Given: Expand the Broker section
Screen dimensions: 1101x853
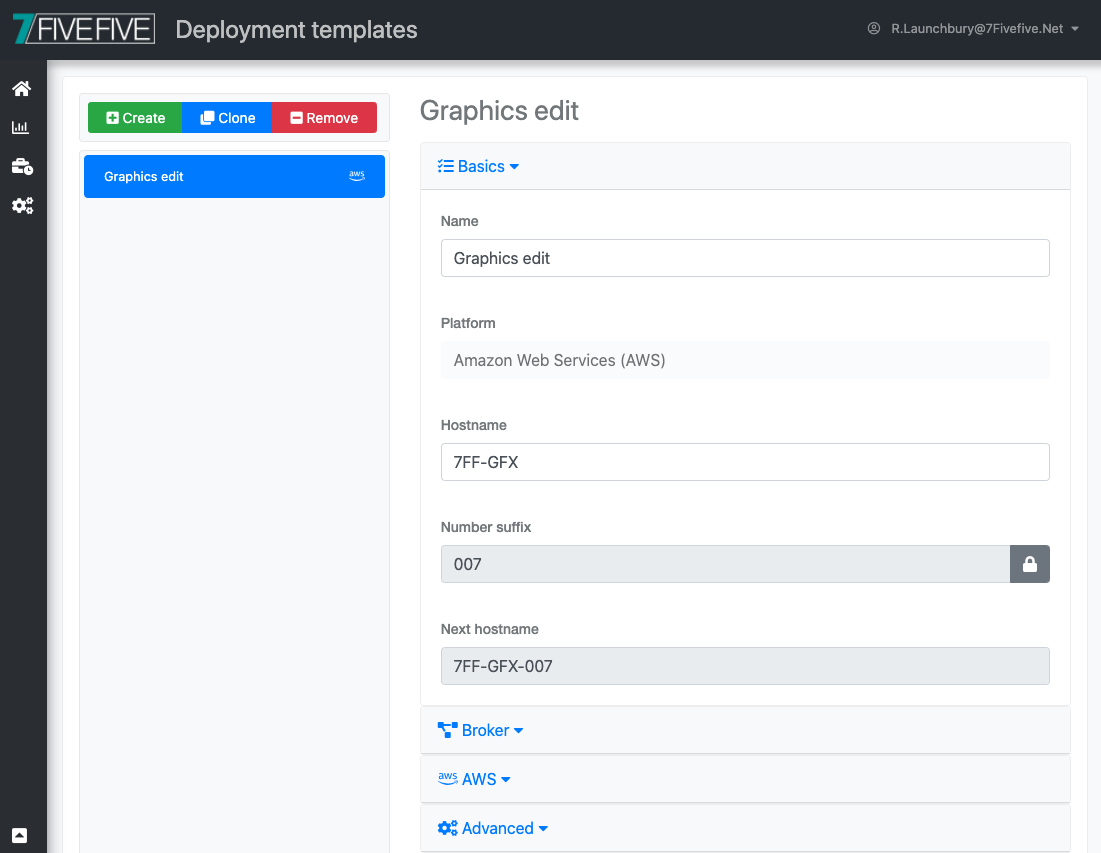Looking at the screenshot, I should point(481,729).
